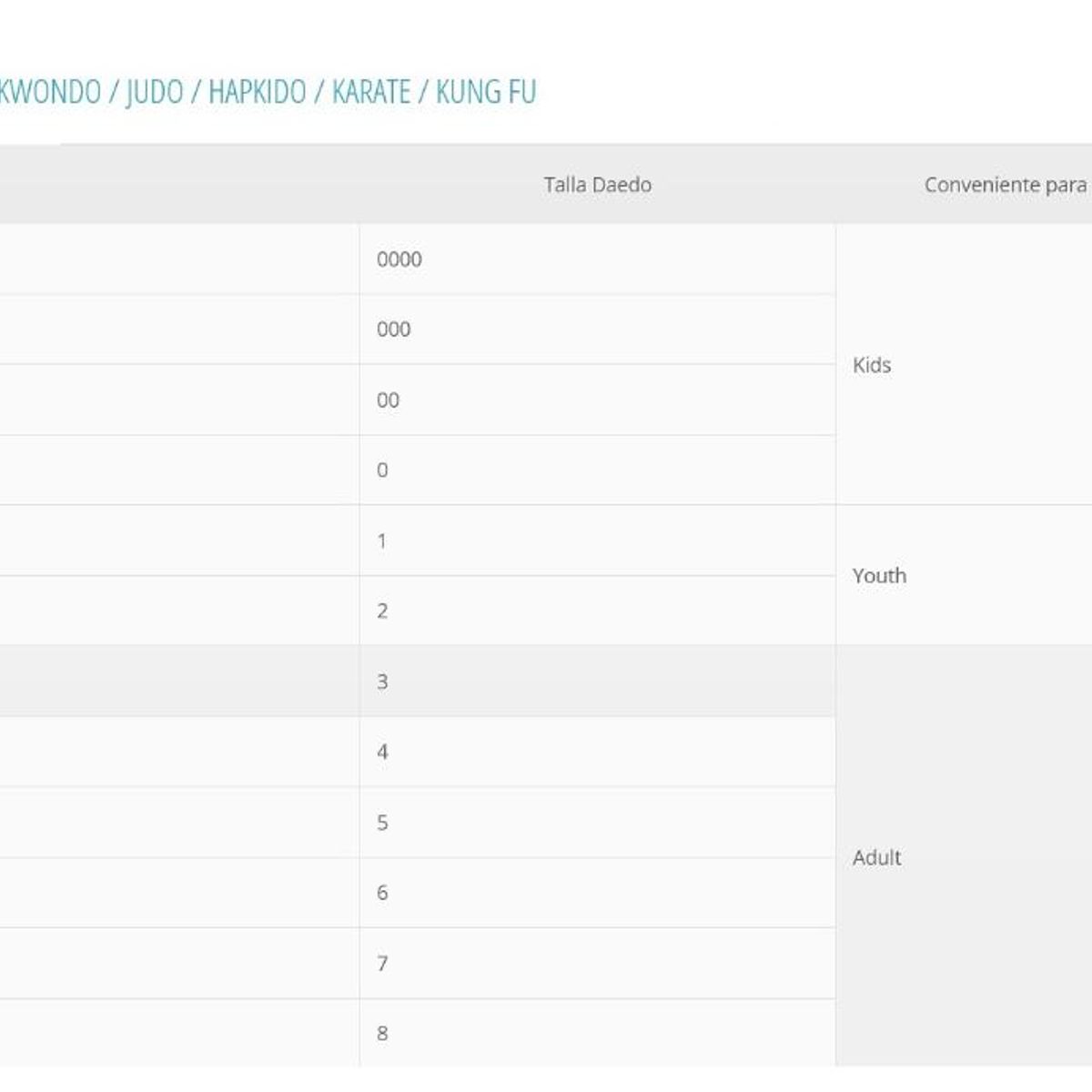Click size 1 in Talla Daedo column

(382, 541)
